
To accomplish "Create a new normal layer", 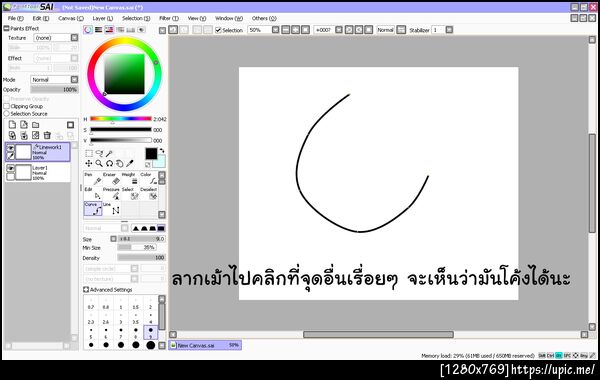I will point(12,125).
